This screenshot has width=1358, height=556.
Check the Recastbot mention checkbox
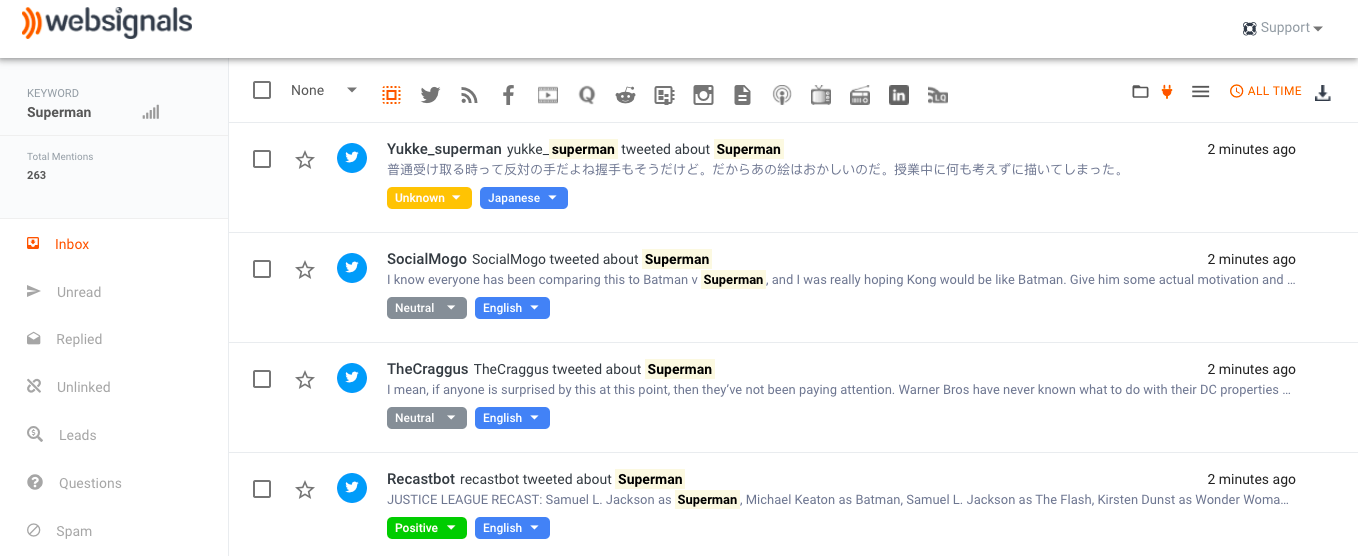tap(262, 489)
